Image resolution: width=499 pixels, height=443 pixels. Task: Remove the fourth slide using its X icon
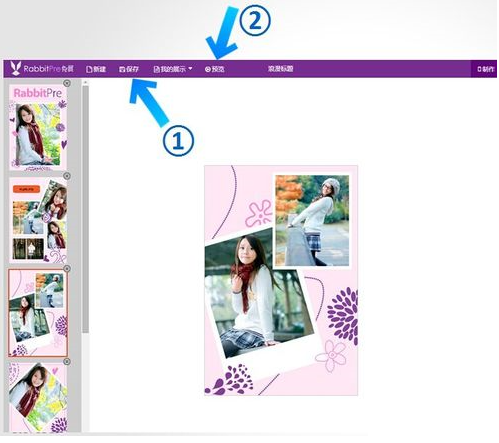tap(67, 362)
